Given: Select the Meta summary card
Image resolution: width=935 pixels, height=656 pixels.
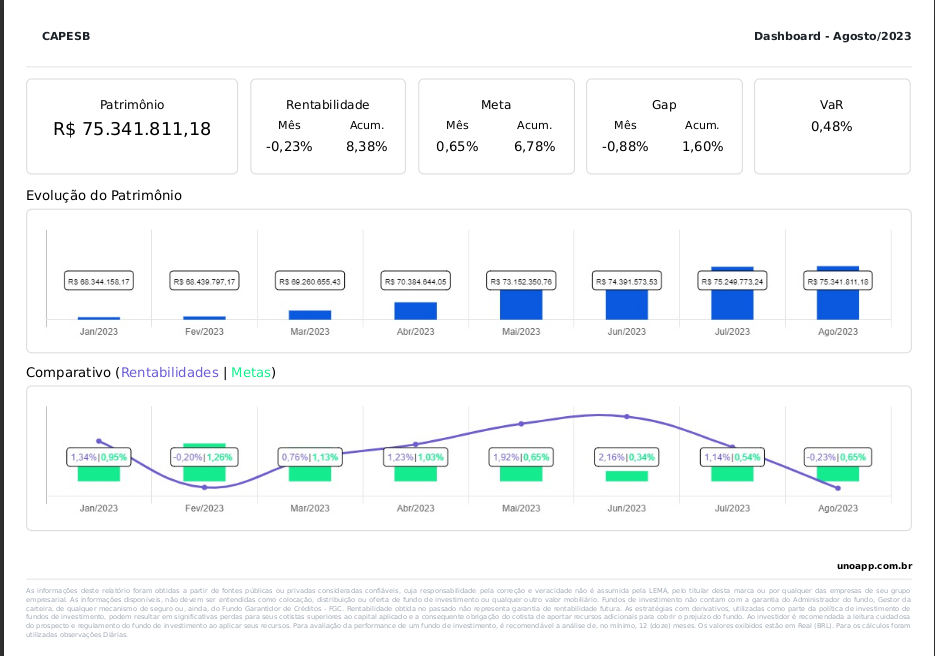Looking at the screenshot, I should (x=496, y=126).
